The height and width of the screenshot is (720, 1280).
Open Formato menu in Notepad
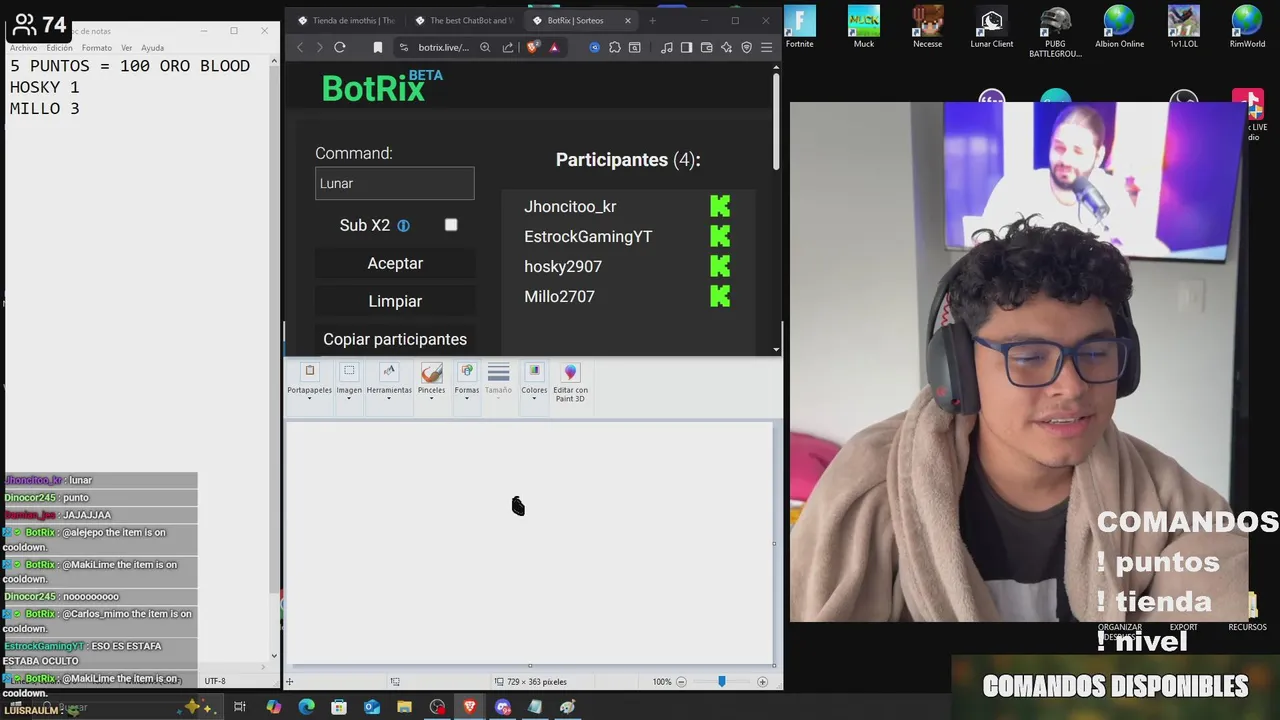[97, 48]
